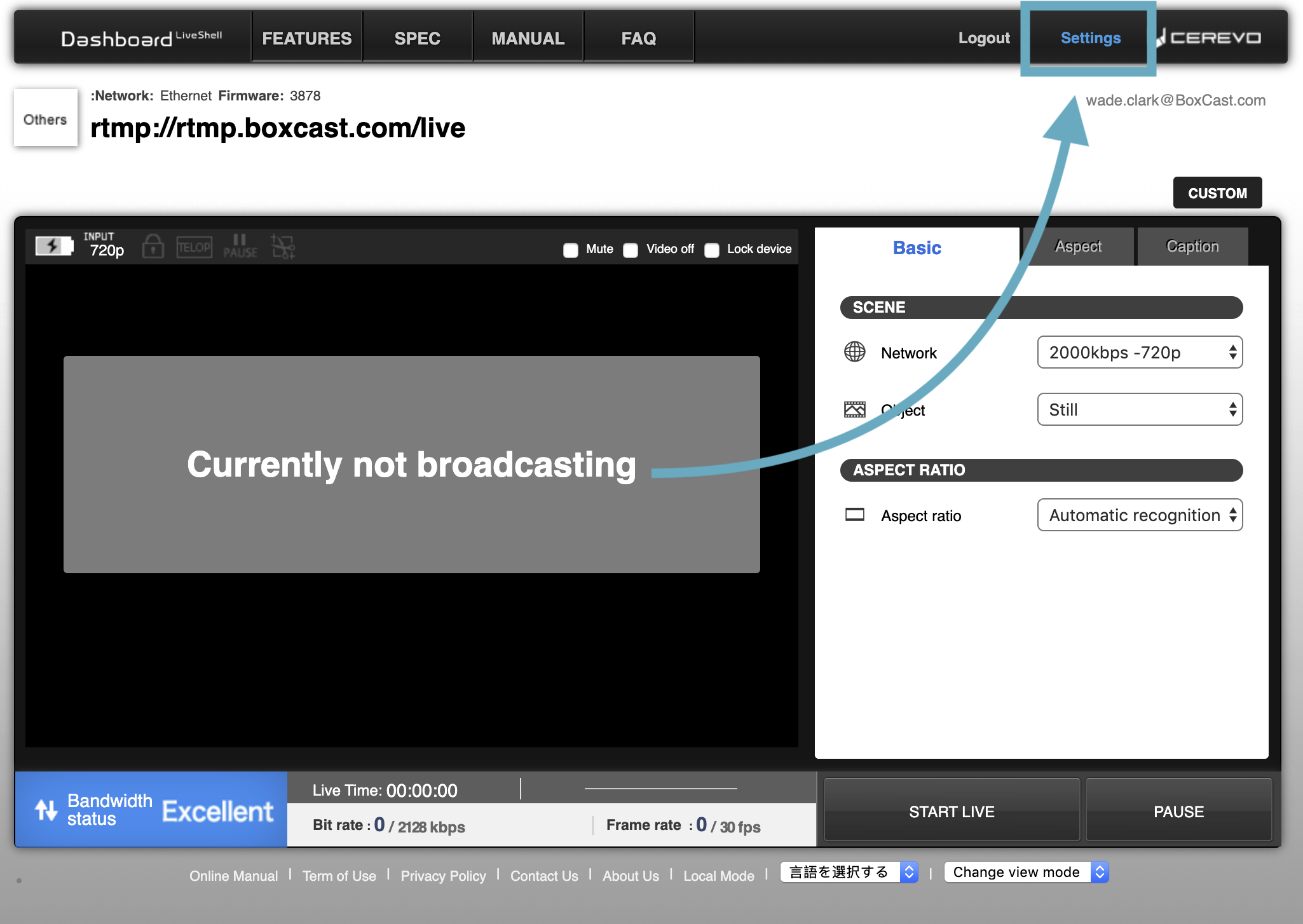This screenshot has height=924, width=1303.
Task: Click the crop tool icon
Action: (283, 247)
